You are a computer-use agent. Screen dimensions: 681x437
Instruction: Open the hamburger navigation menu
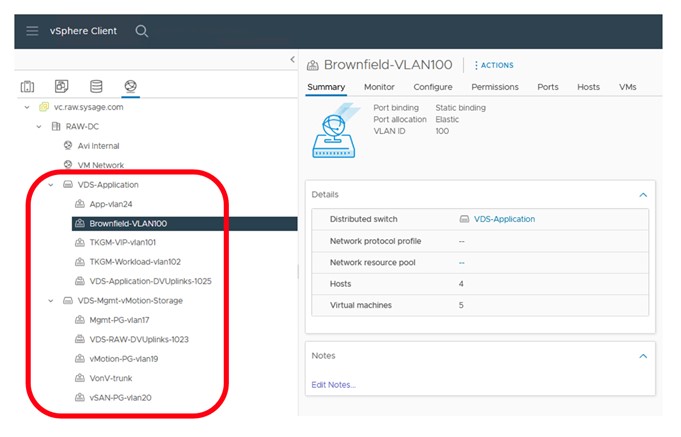coord(31,31)
